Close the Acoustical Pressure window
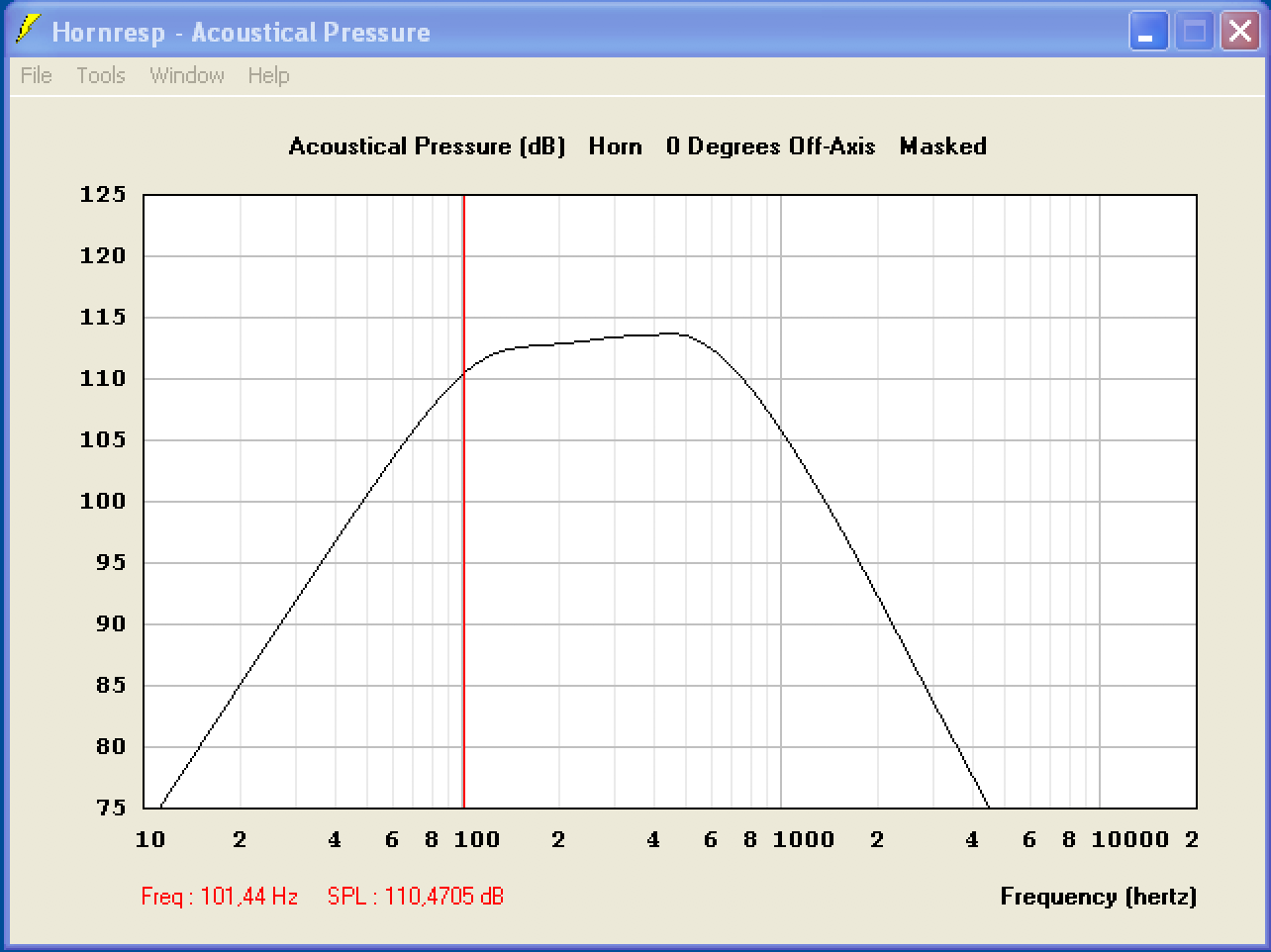The width and height of the screenshot is (1271, 952). [1240, 32]
